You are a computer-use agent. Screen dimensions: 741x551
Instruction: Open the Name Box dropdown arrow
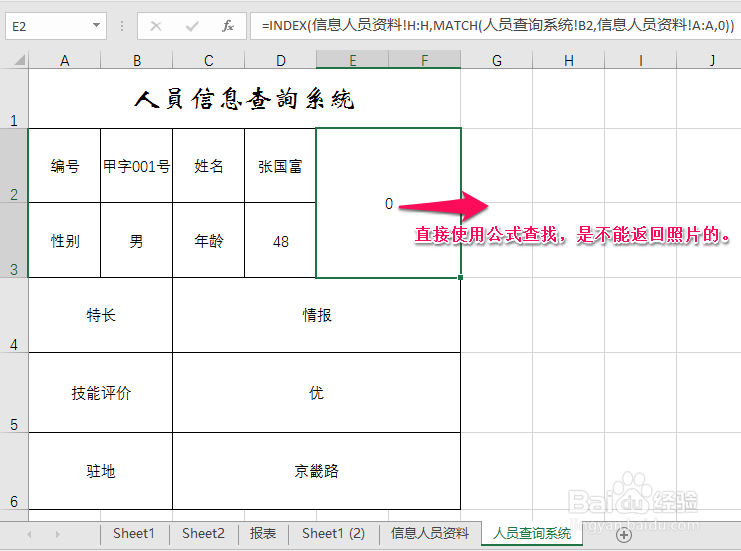[96, 26]
